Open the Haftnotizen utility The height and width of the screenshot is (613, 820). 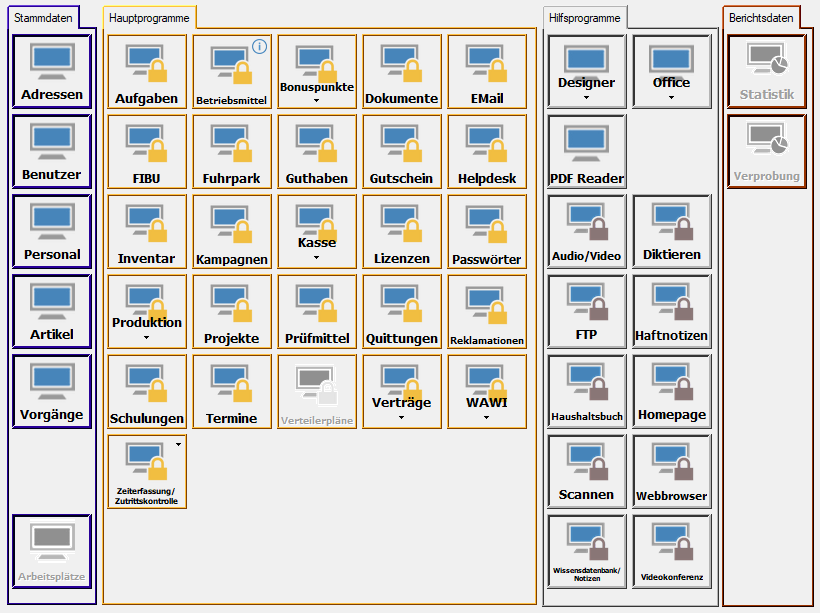coord(672,312)
